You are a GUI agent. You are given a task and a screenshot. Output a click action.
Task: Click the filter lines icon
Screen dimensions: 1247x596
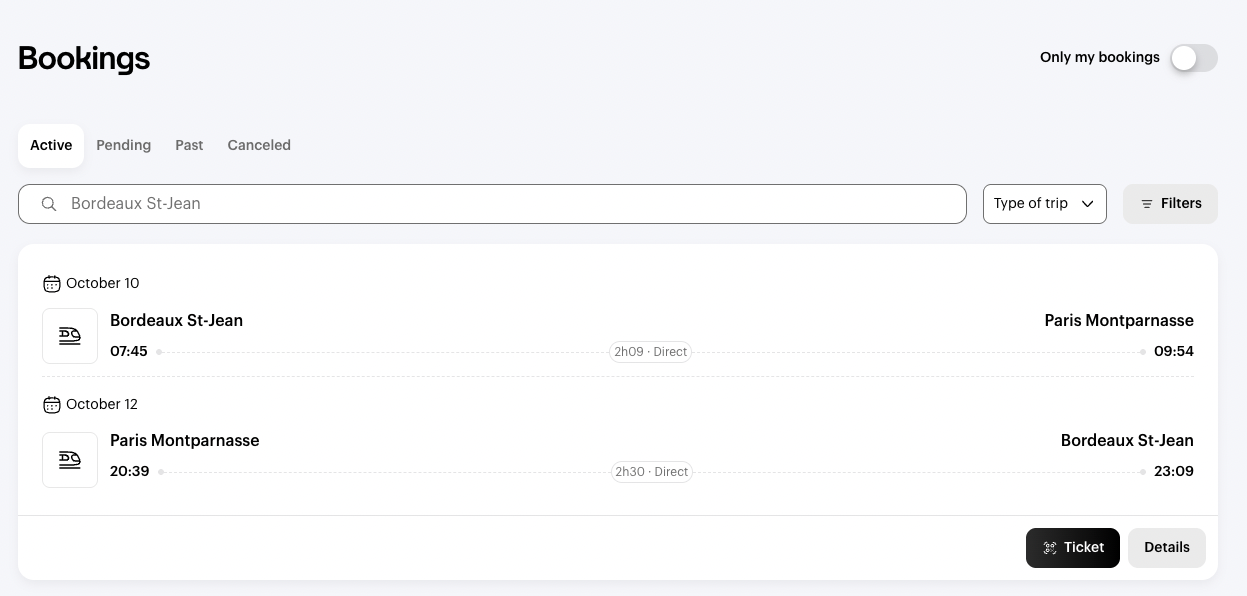(1147, 204)
